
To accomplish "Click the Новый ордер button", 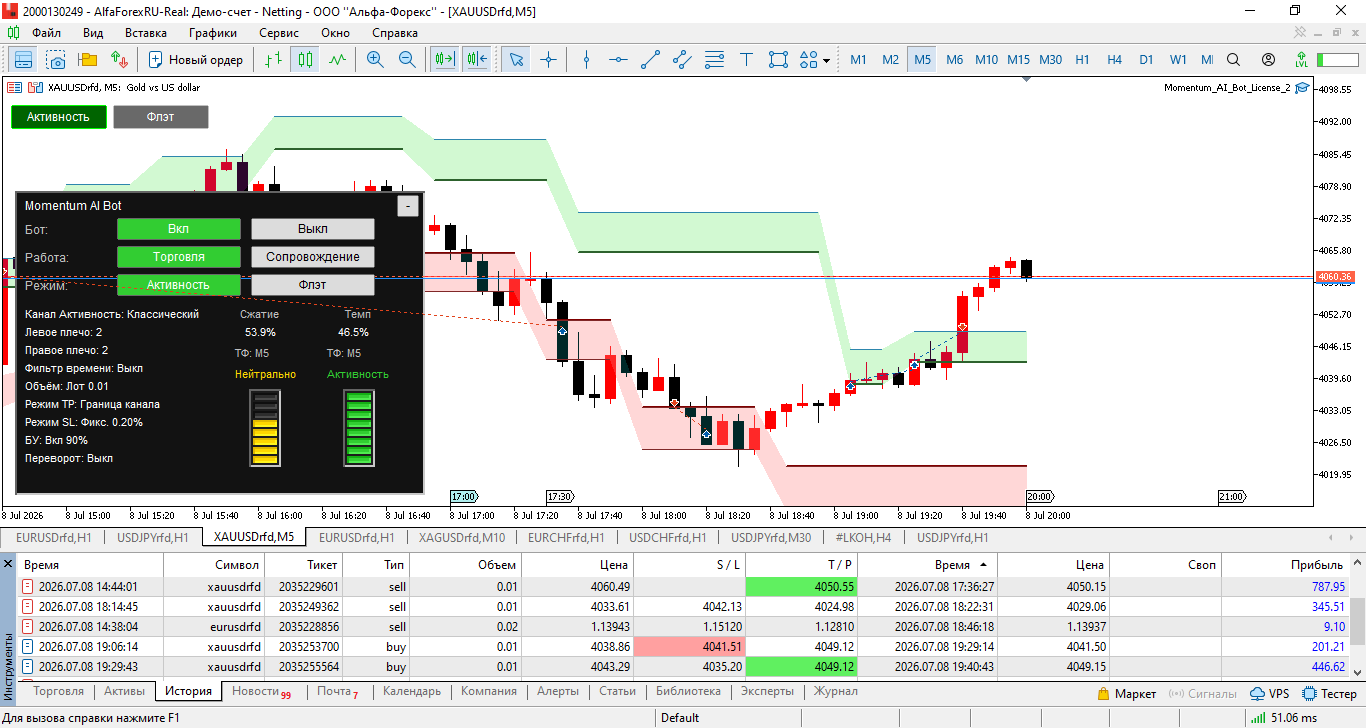I will click(195, 60).
